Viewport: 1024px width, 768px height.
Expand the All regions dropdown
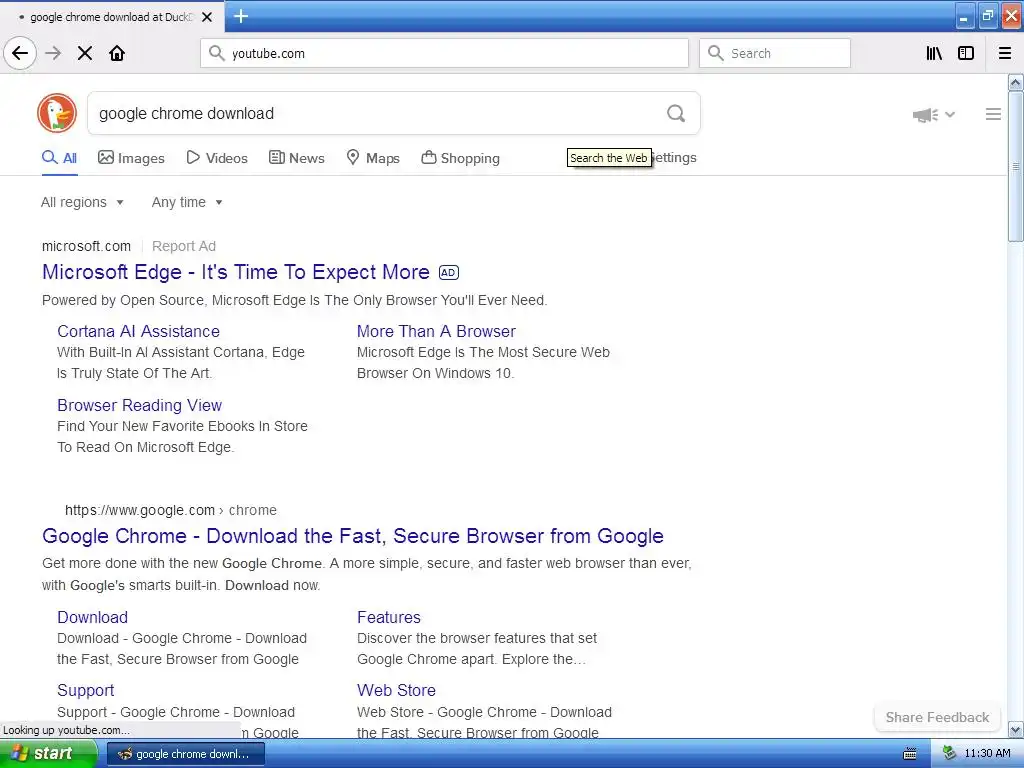[82, 202]
